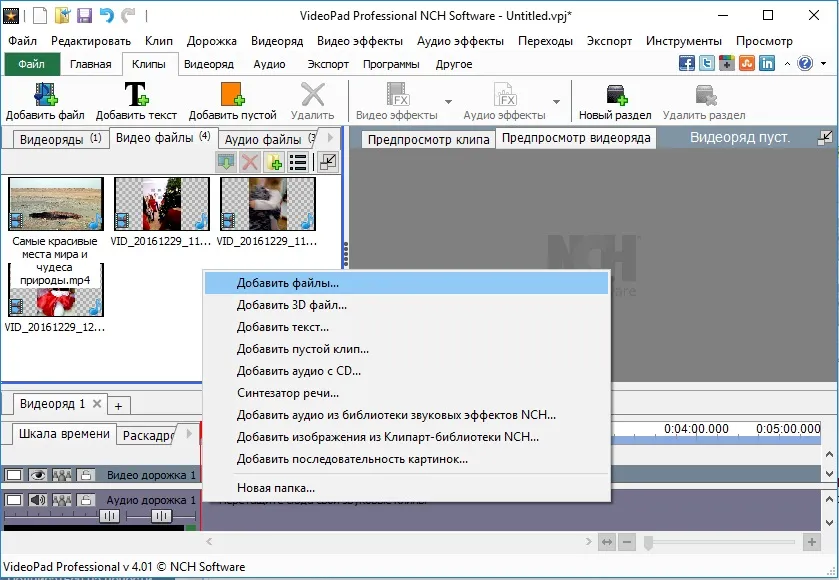839x580 pixels.
Task: Click the timeline zoom in plus button
Action: 812,542
